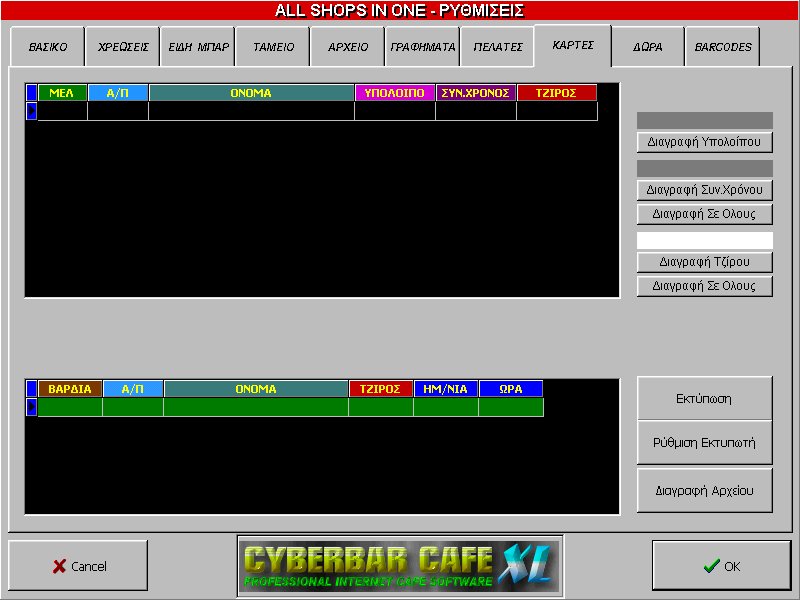The image size is (800, 600).
Task: Click the Διαγραφή Συν.Χρόνου button
Action: (704, 190)
